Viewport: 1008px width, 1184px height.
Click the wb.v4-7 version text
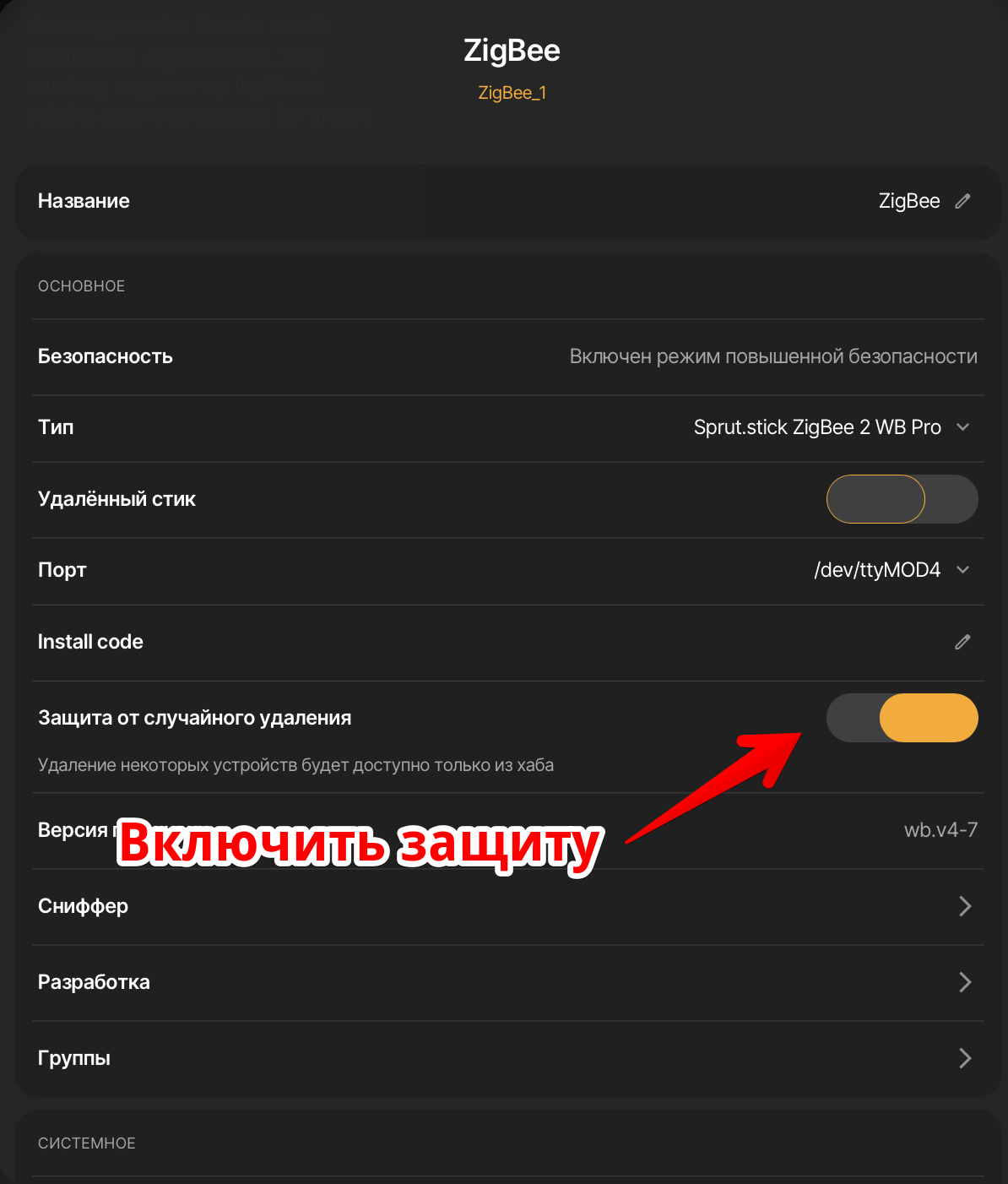click(x=940, y=830)
